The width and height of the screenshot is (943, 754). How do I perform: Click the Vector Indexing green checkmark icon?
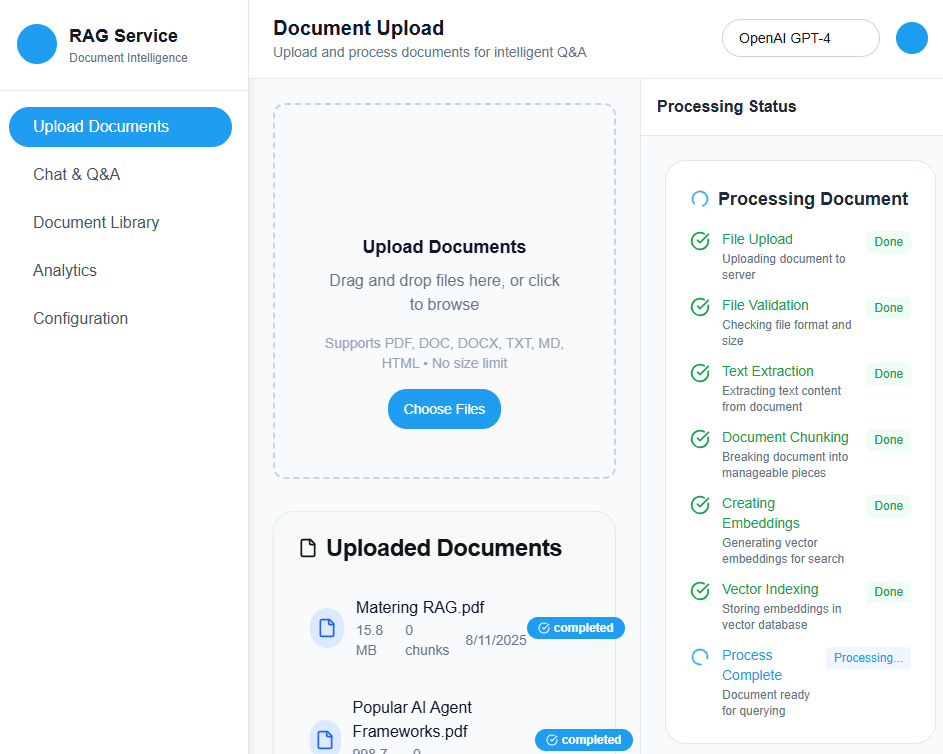pyautogui.click(x=700, y=591)
